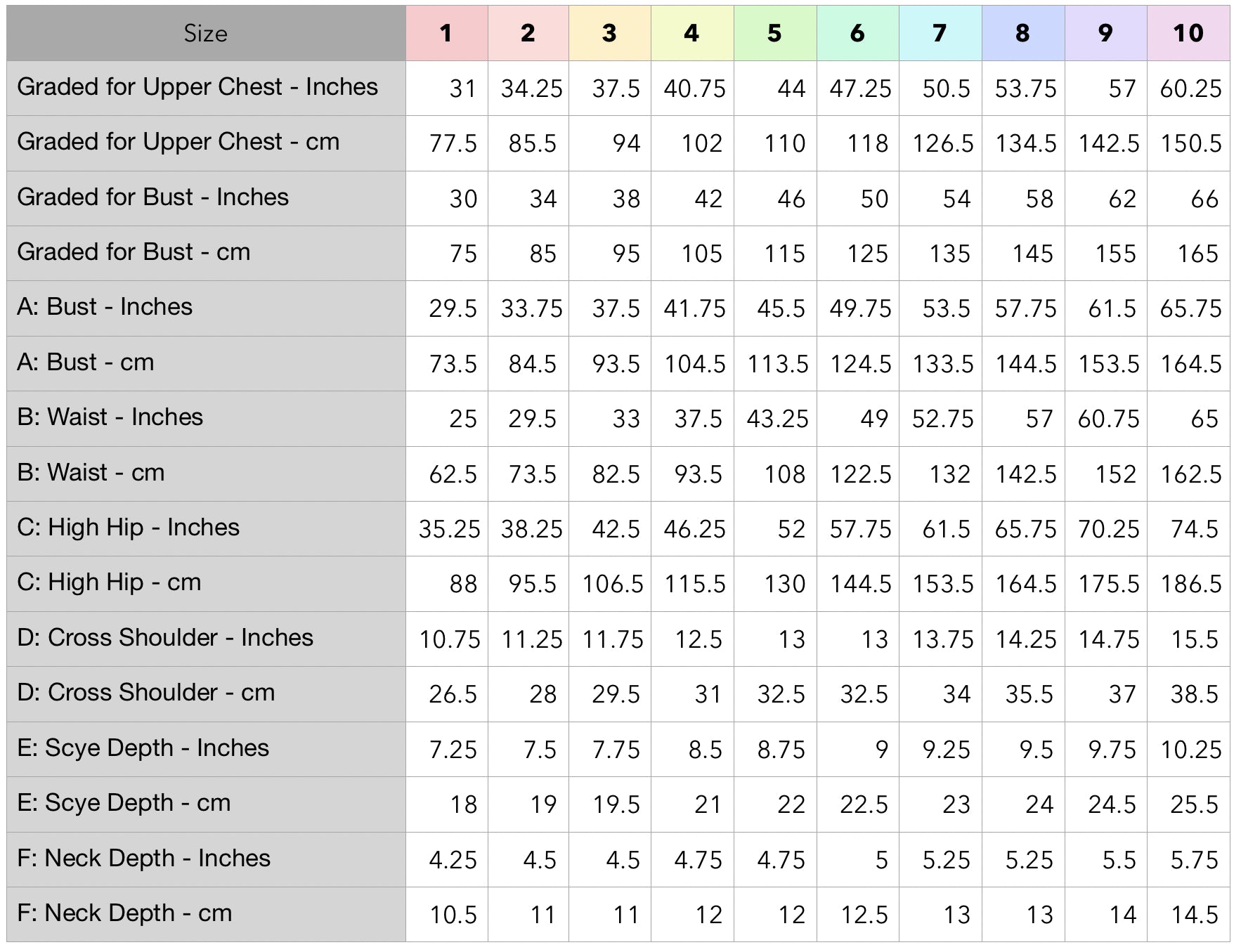Click the 'Graded for Bust - cm' row label
The width and height of the screenshot is (1241, 952).
(134, 252)
